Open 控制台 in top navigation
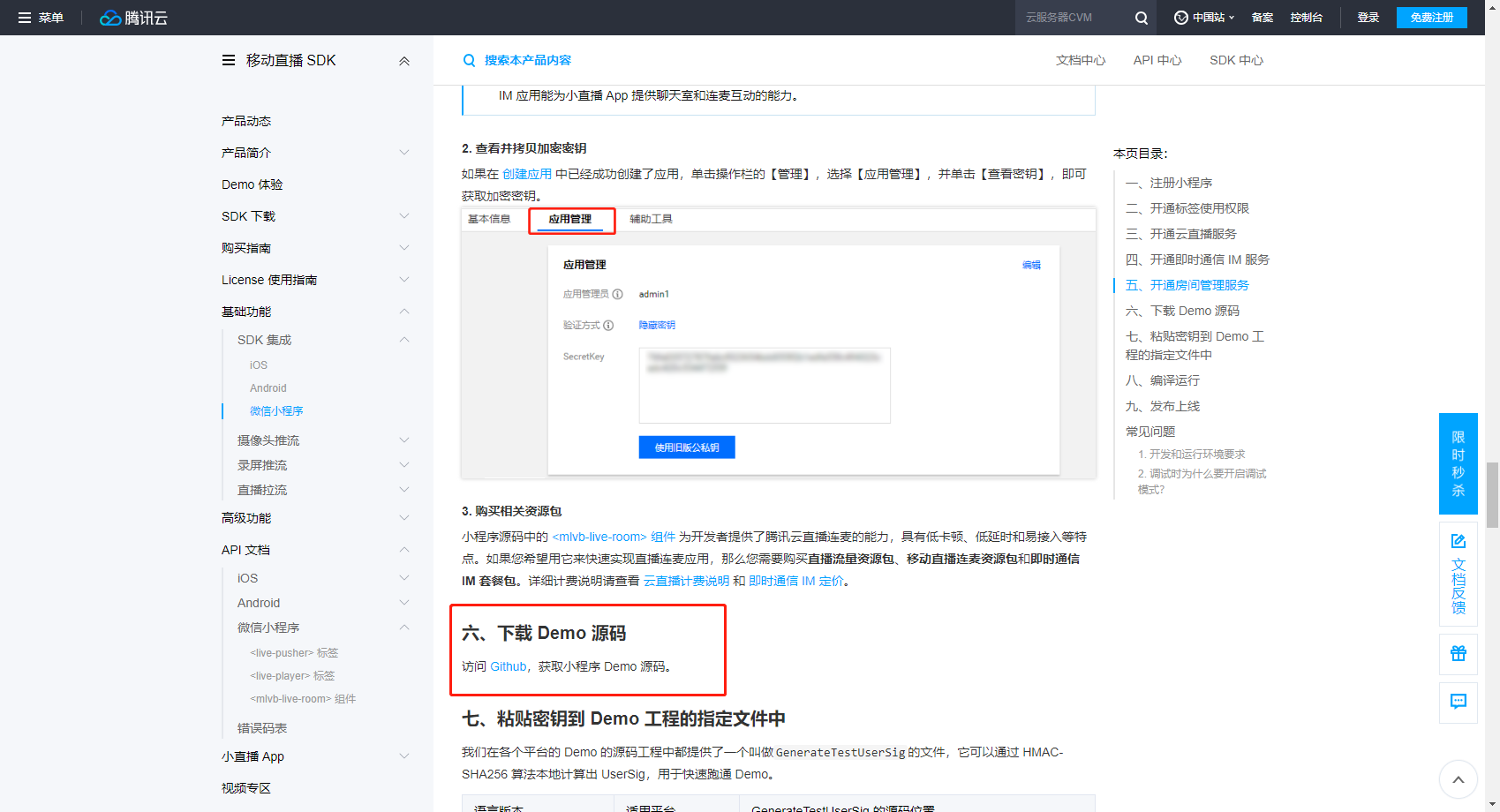This screenshot has height=812, width=1500. 1307,18
